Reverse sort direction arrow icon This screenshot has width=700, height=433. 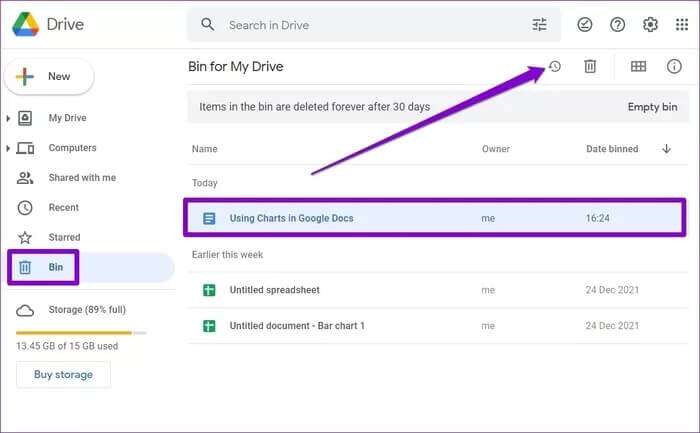click(x=667, y=149)
